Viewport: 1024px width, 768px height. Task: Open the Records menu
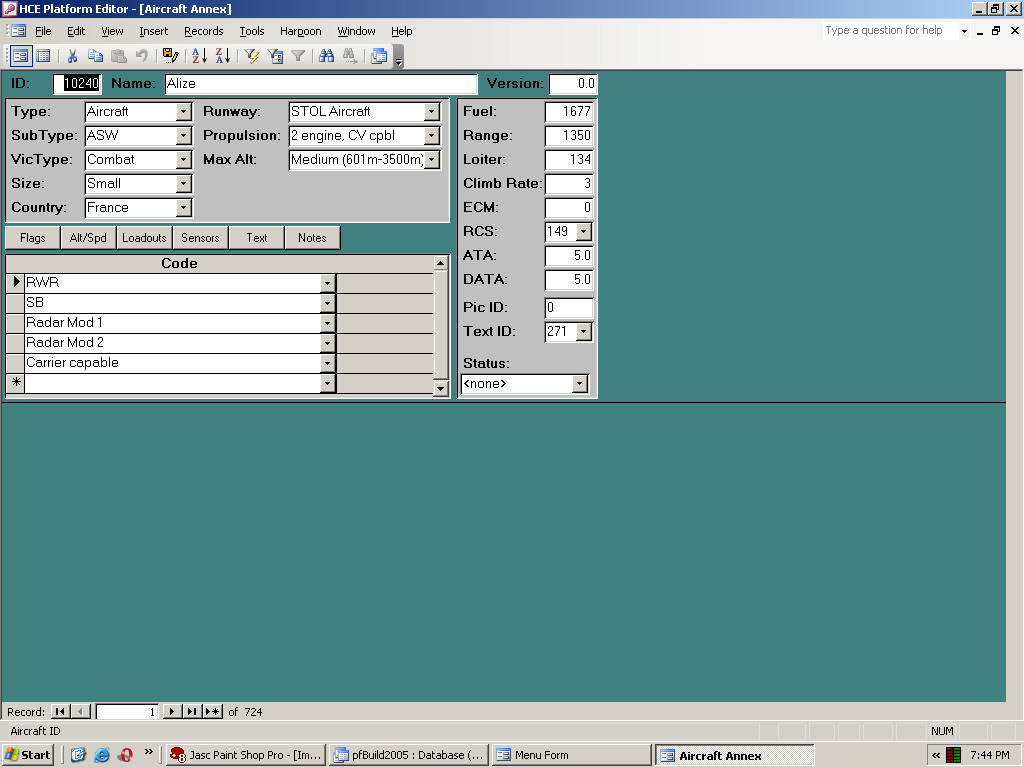coord(203,31)
